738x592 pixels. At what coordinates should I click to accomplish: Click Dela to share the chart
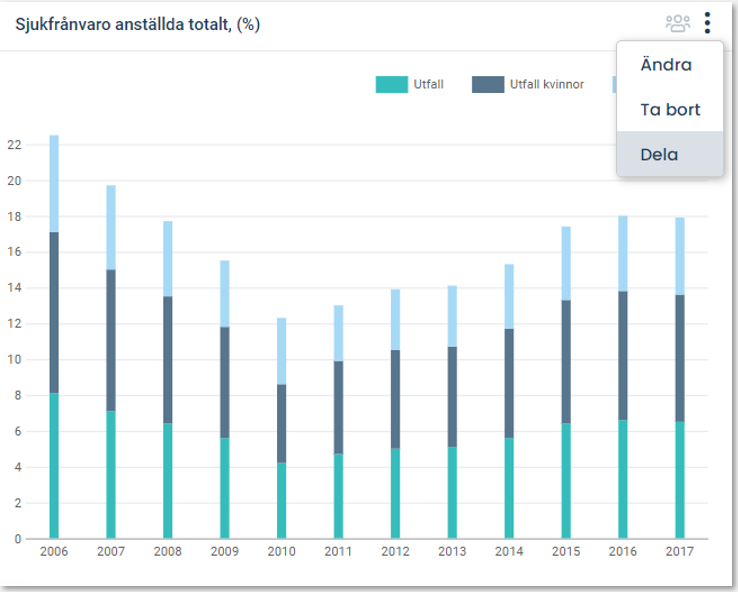(659, 155)
